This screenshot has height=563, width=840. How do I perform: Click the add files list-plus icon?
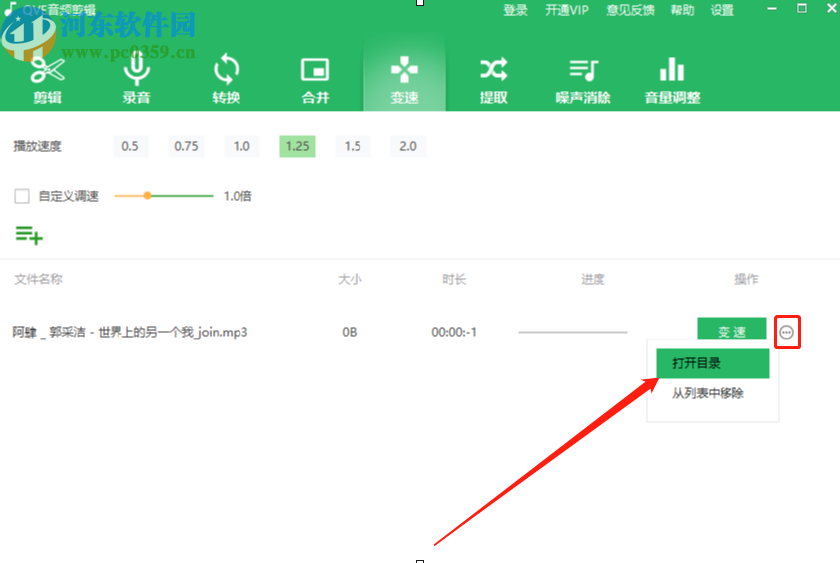coord(29,235)
